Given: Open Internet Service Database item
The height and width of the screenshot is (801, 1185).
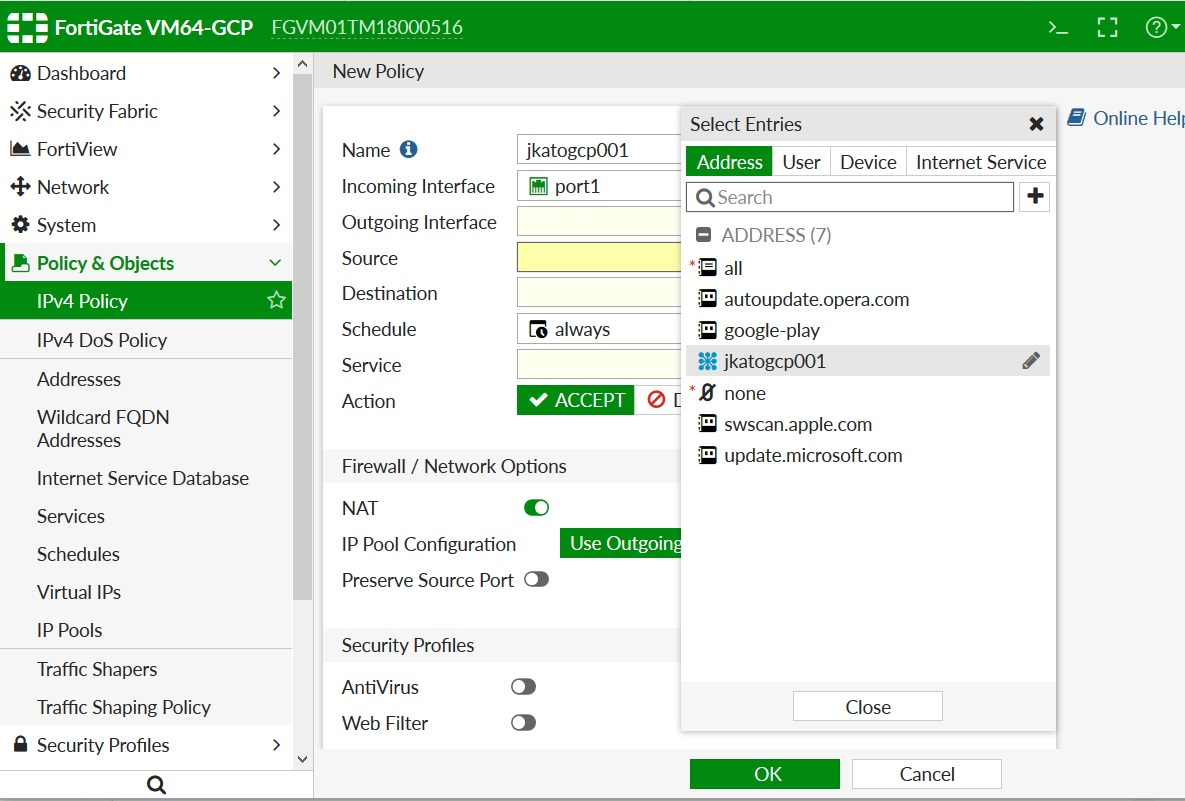Looking at the screenshot, I should point(146,478).
